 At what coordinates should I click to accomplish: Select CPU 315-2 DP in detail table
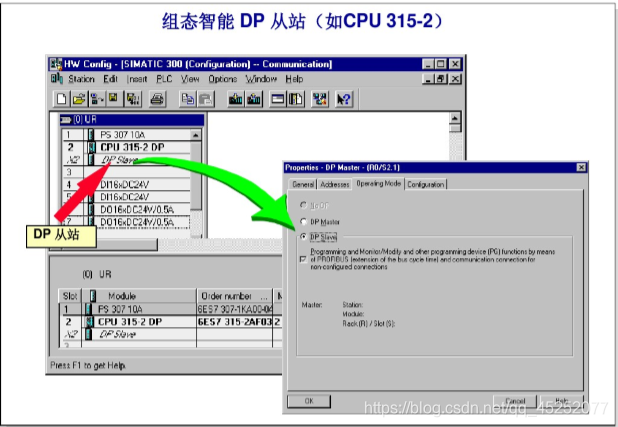[130, 322]
